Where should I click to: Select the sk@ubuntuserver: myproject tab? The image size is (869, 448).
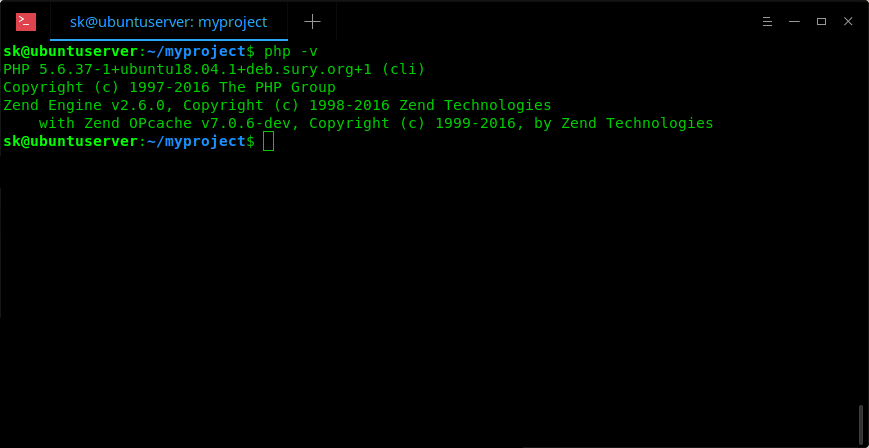click(168, 22)
